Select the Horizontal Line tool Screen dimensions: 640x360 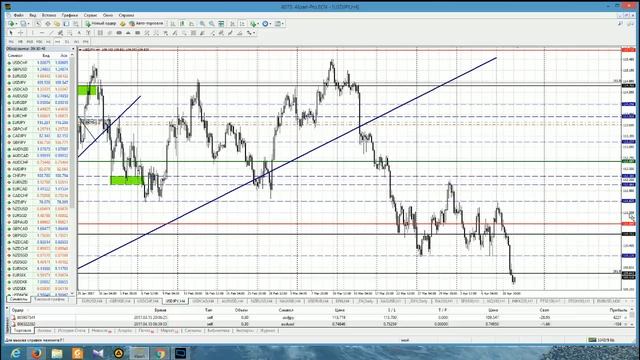pos(42,33)
